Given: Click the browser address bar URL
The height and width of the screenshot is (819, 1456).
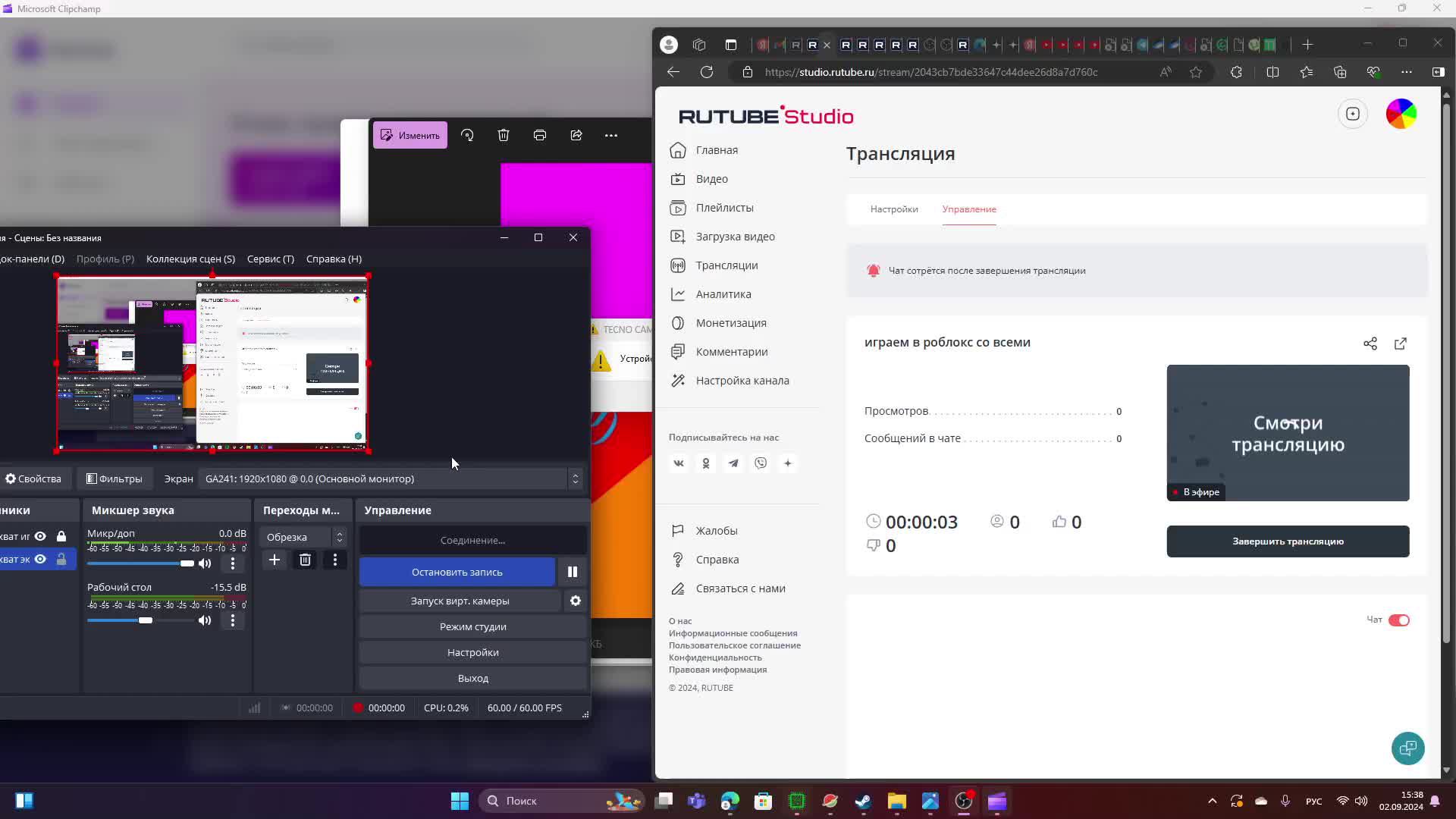Looking at the screenshot, I should tap(931, 72).
